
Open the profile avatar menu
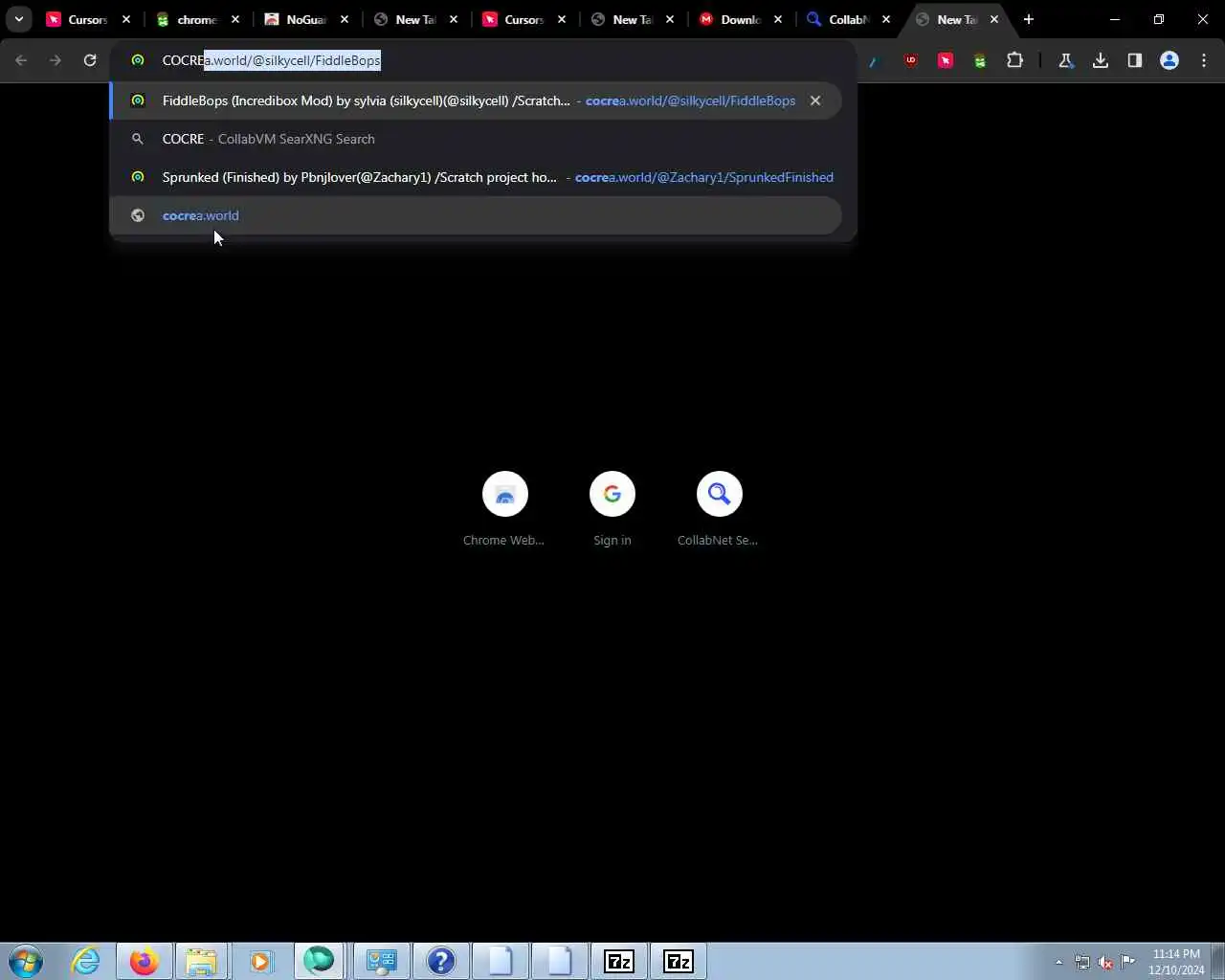1169,60
